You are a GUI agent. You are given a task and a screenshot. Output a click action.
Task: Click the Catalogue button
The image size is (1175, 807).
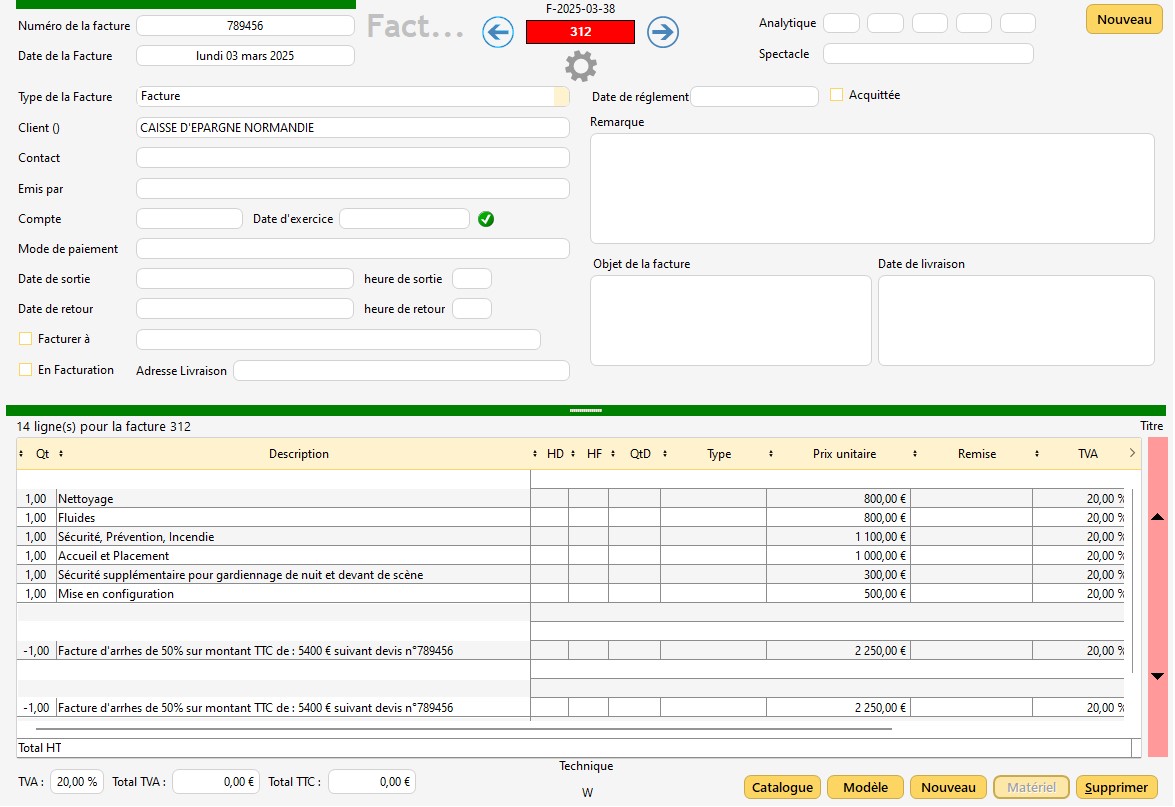point(782,788)
